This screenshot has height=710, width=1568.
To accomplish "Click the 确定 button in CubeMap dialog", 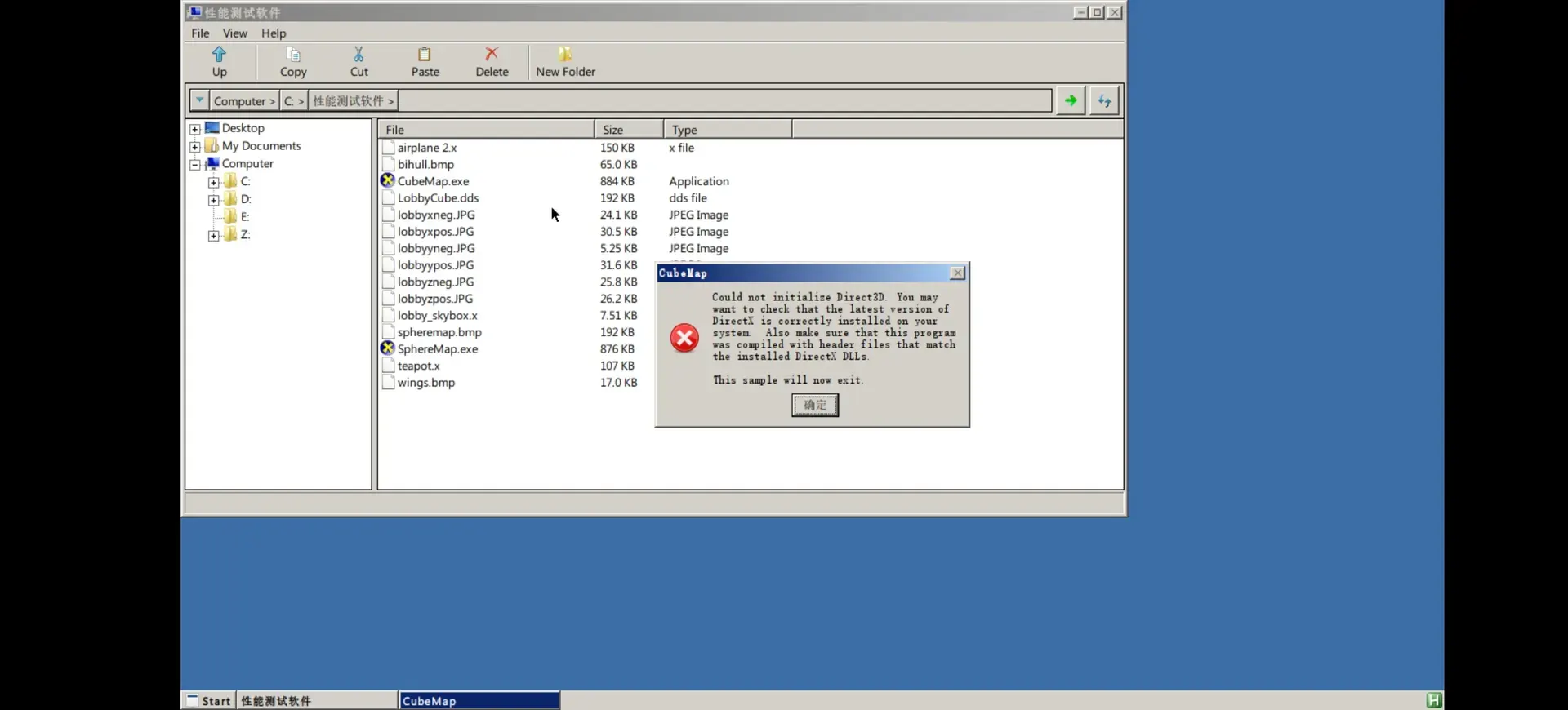I will (815, 405).
